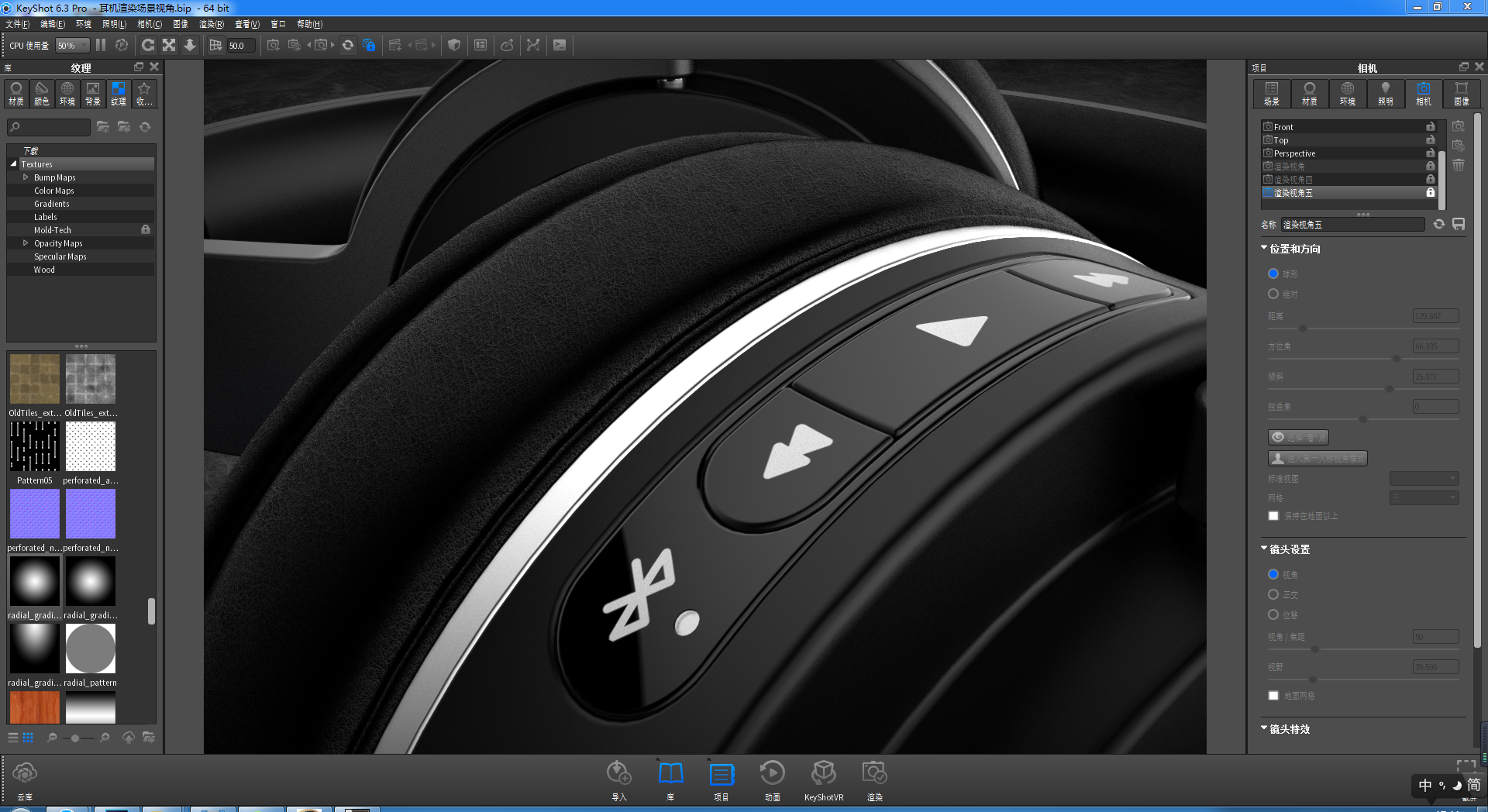The image size is (1488, 812).
Task: Delete selected camera using trash icon
Action: [1458, 164]
